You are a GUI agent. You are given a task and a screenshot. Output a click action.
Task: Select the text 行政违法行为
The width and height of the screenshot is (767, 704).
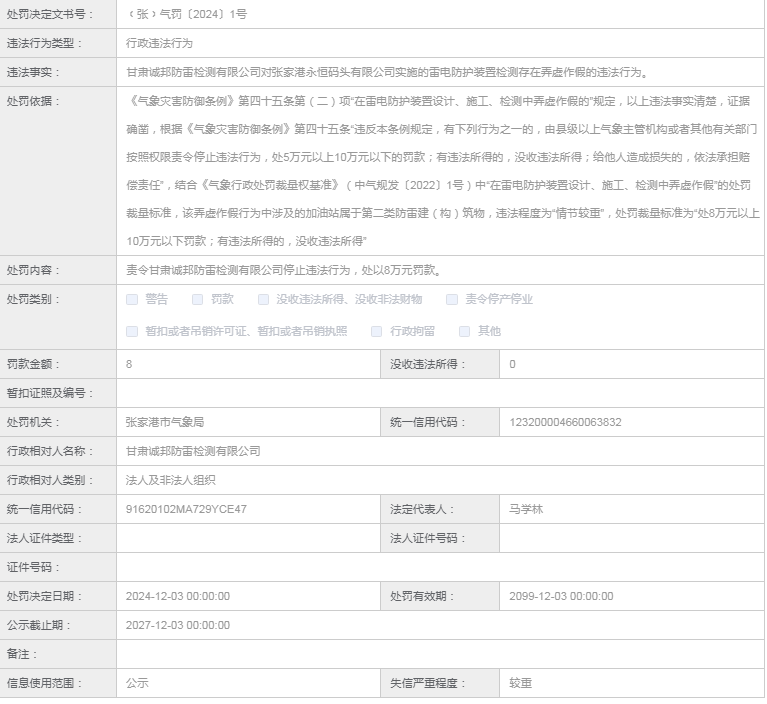(x=159, y=43)
